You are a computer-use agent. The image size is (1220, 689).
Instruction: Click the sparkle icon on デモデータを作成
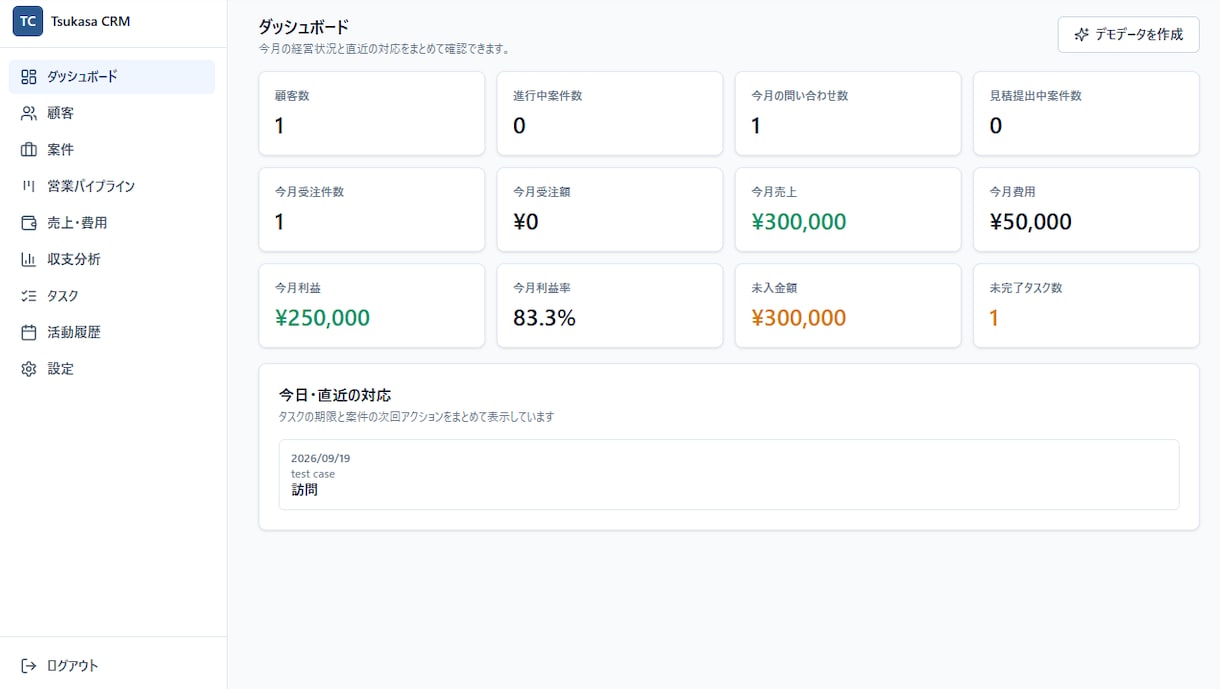click(1081, 35)
